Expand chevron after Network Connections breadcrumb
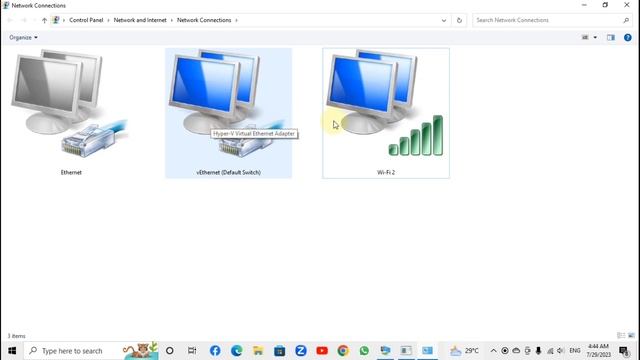 tap(236, 20)
